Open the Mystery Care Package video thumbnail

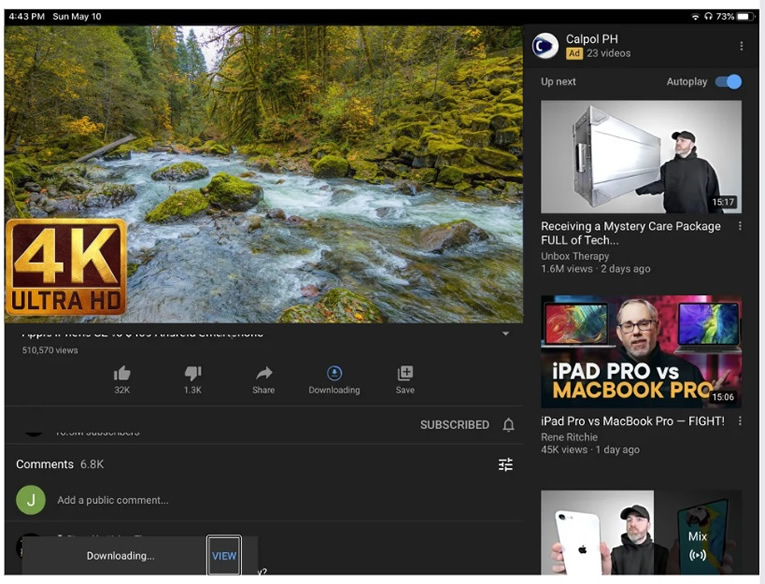pyautogui.click(x=641, y=157)
